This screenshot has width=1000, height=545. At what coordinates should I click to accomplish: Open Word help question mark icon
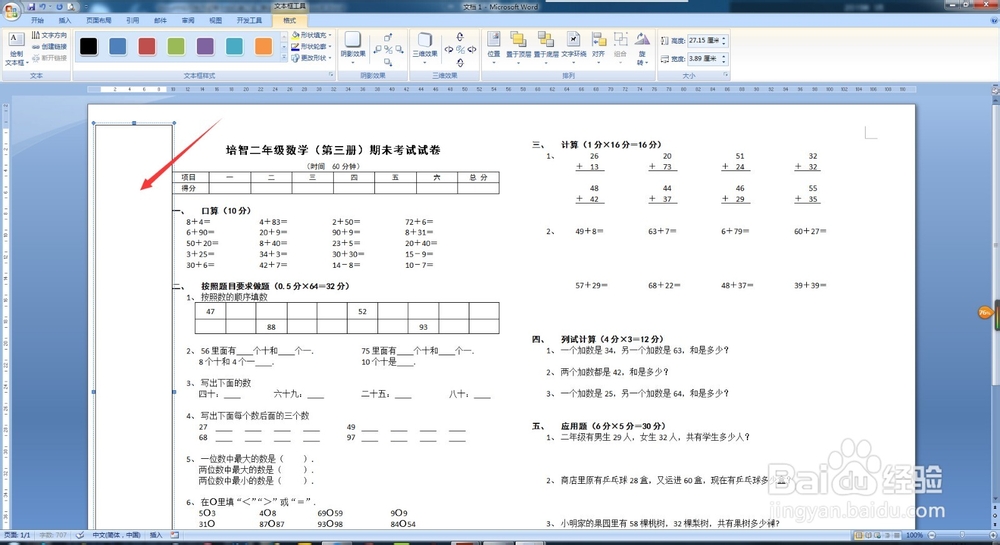(x=994, y=20)
